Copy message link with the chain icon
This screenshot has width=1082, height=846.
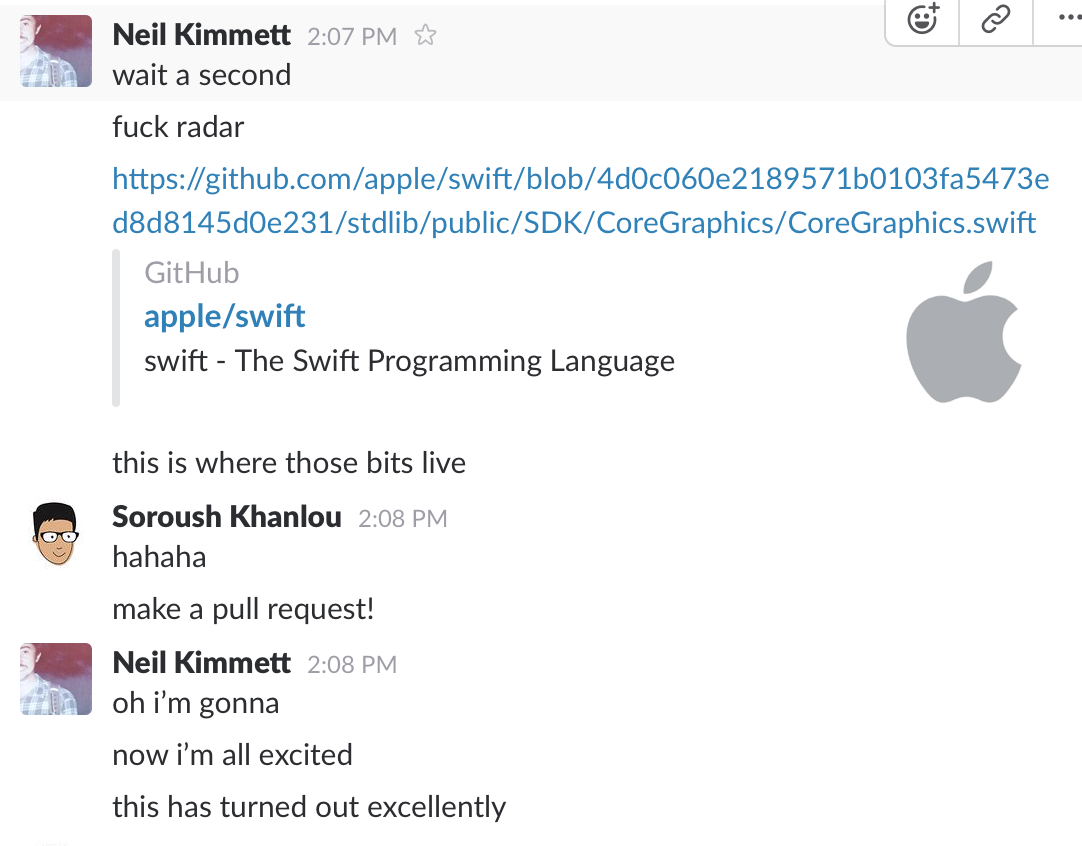pyautogui.click(x=996, y=19)
